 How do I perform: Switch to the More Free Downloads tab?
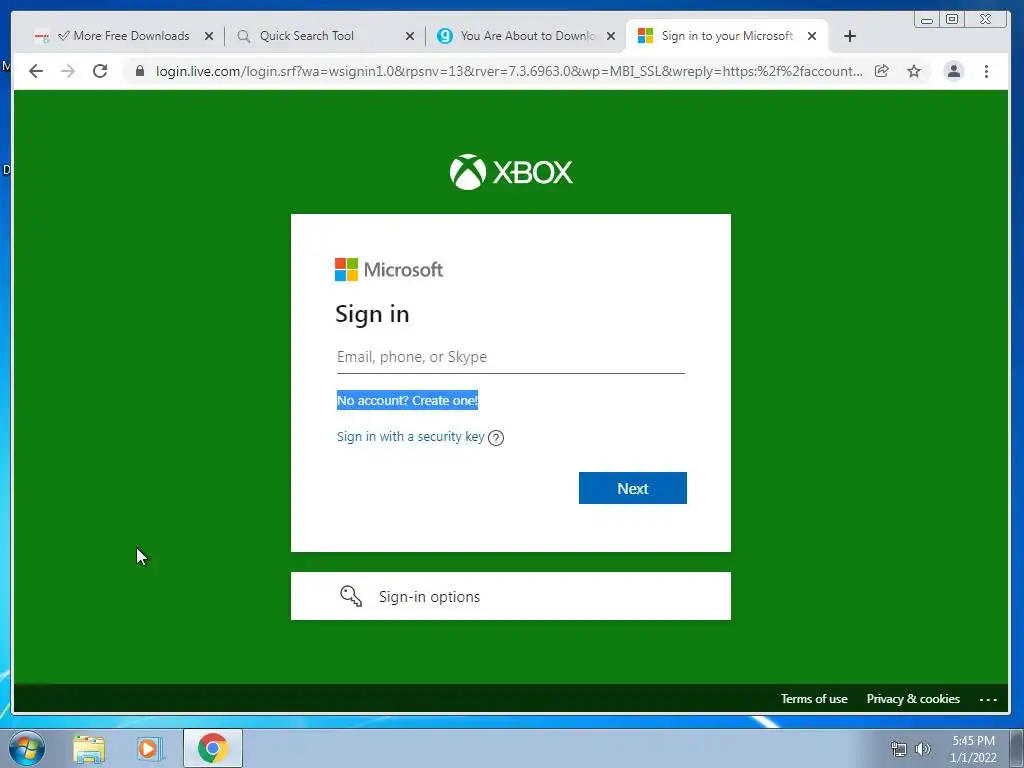124,36
